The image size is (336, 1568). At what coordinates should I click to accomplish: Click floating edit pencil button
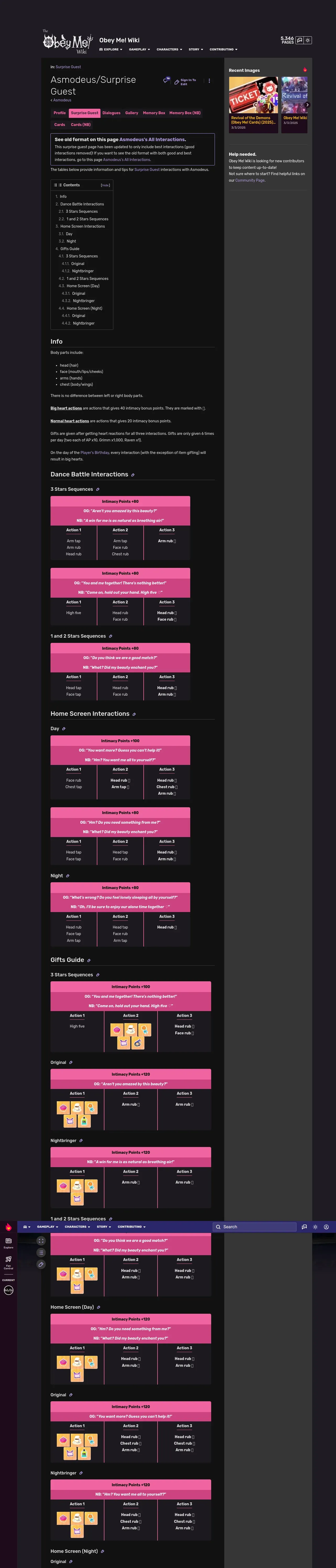(x=41, y=1264)
